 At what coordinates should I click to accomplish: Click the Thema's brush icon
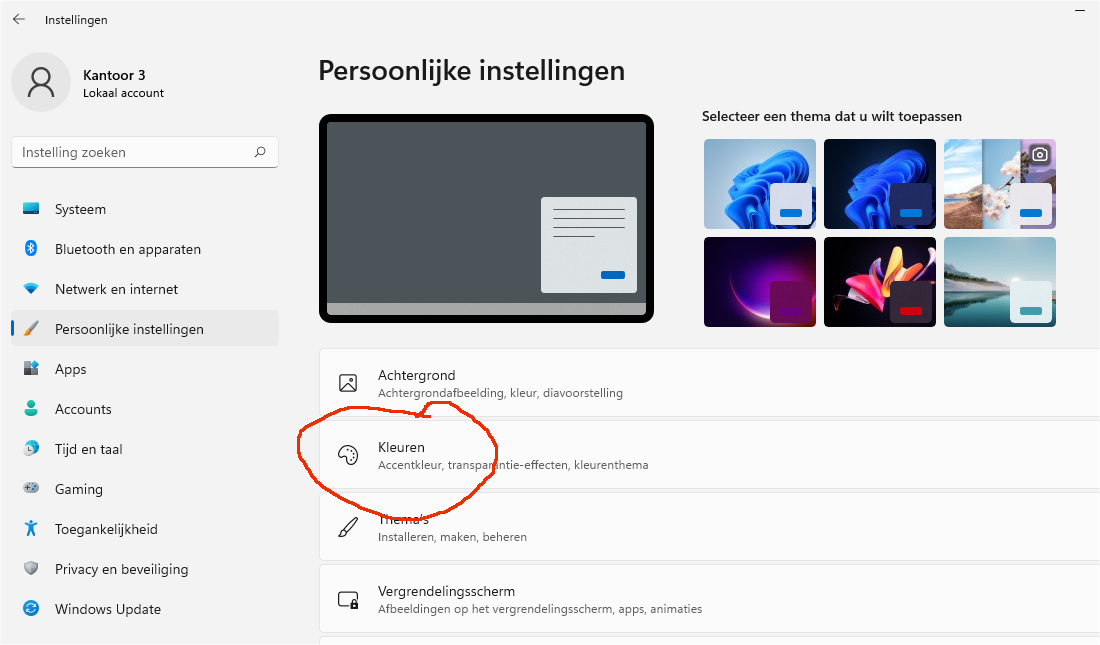(348, 527)
